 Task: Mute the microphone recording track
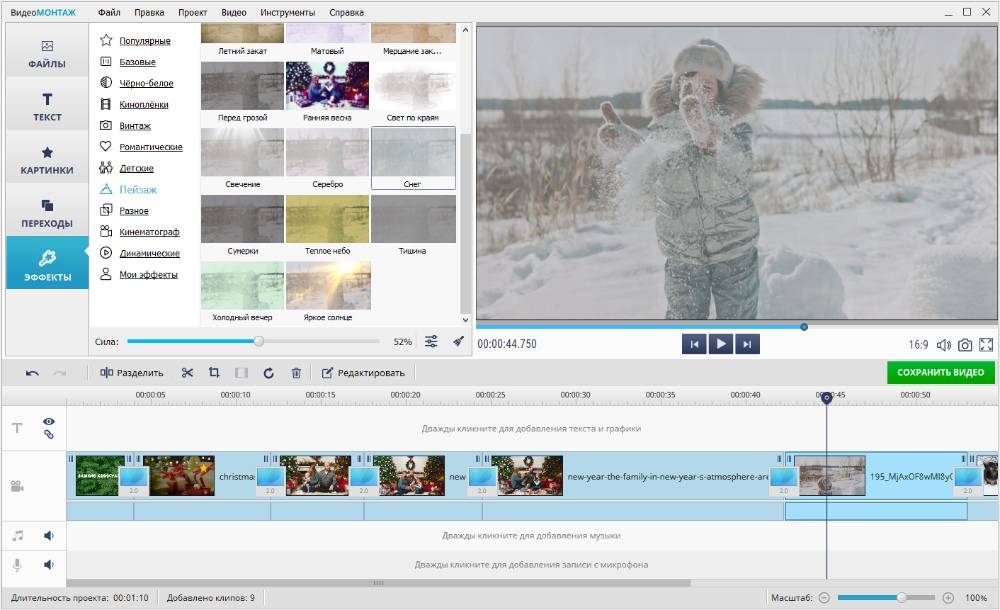[x=48, y=565]
